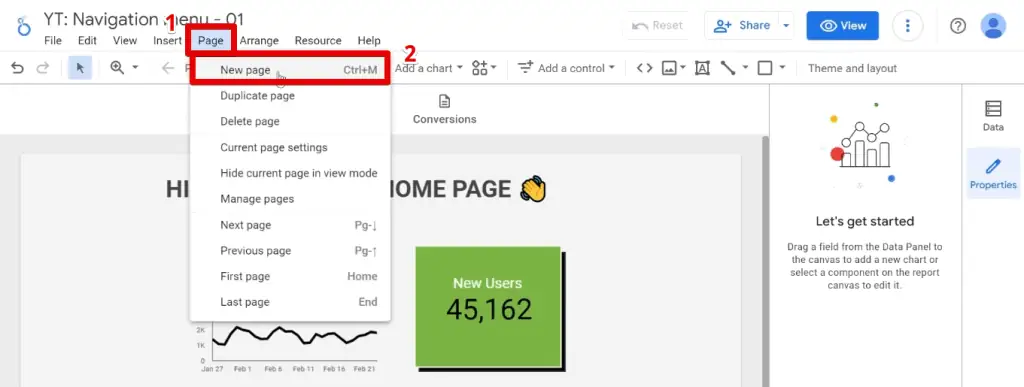Choose Duplicate page menu entry
This screenshot has width=1024, height=387.
pos(290,96)
